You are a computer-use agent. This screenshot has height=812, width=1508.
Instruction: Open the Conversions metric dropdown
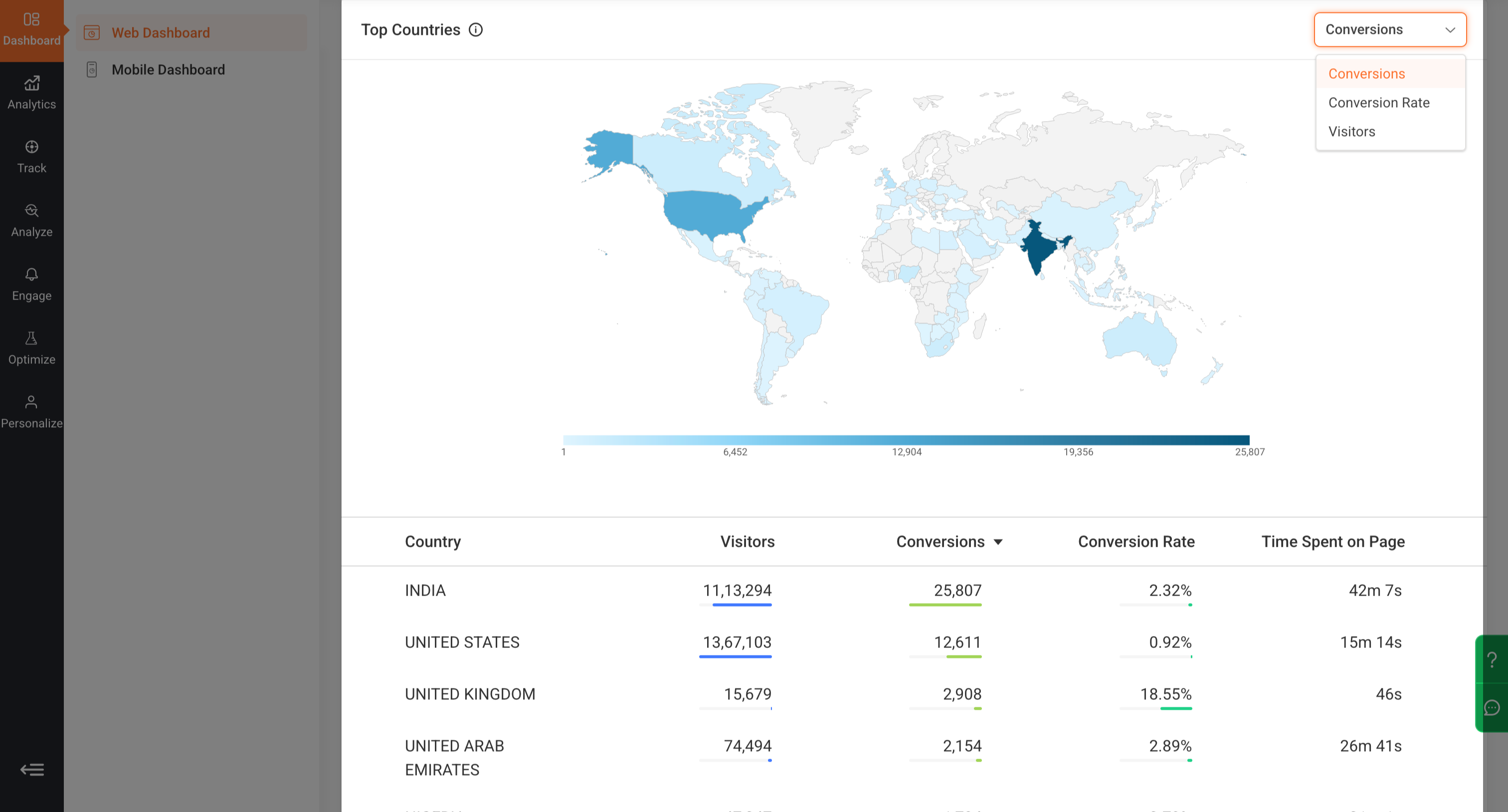[1390, 30]
